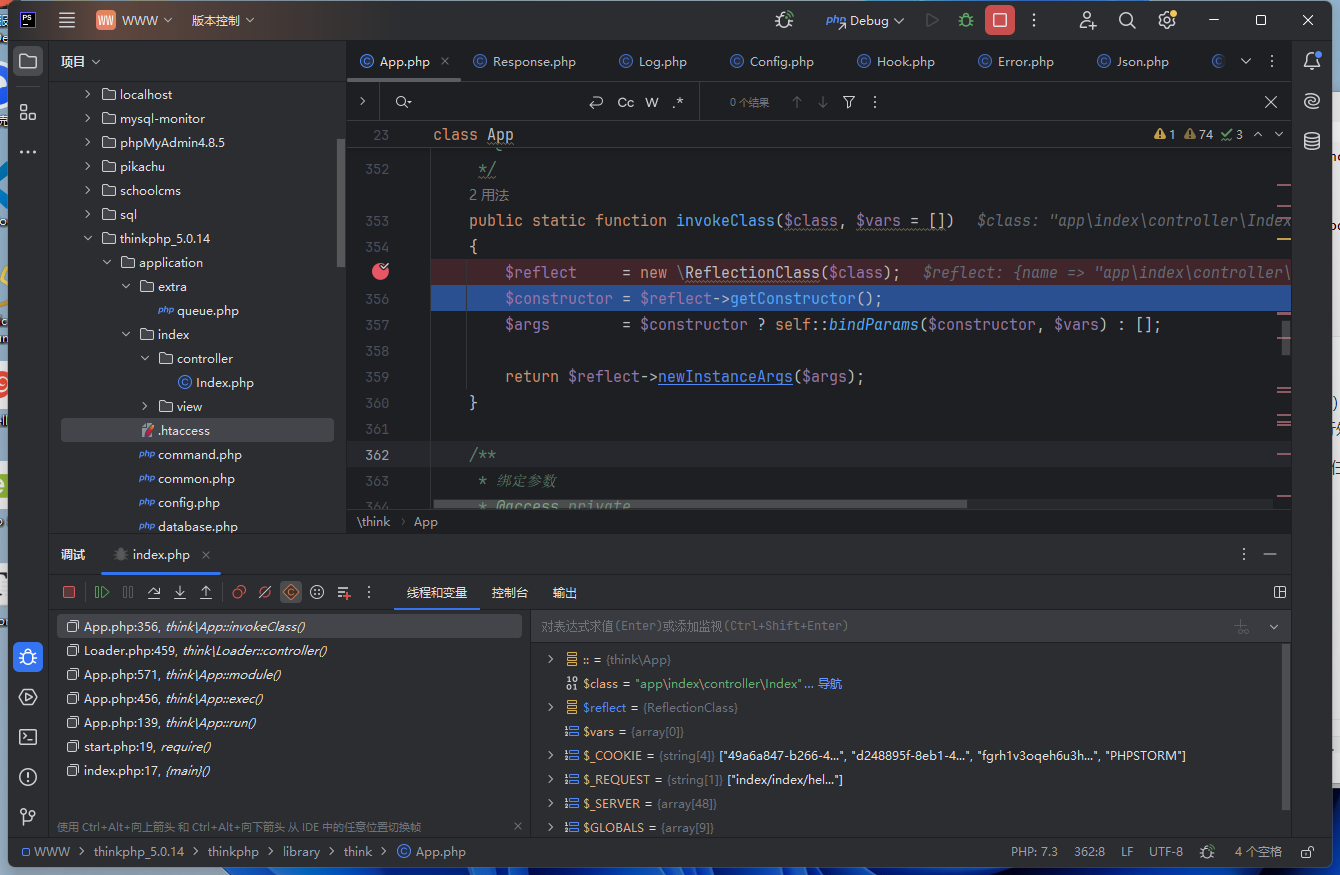Click newInstanceArgs method link in code
Viewport: 1340px width, 875px height.
coord(725,377)
